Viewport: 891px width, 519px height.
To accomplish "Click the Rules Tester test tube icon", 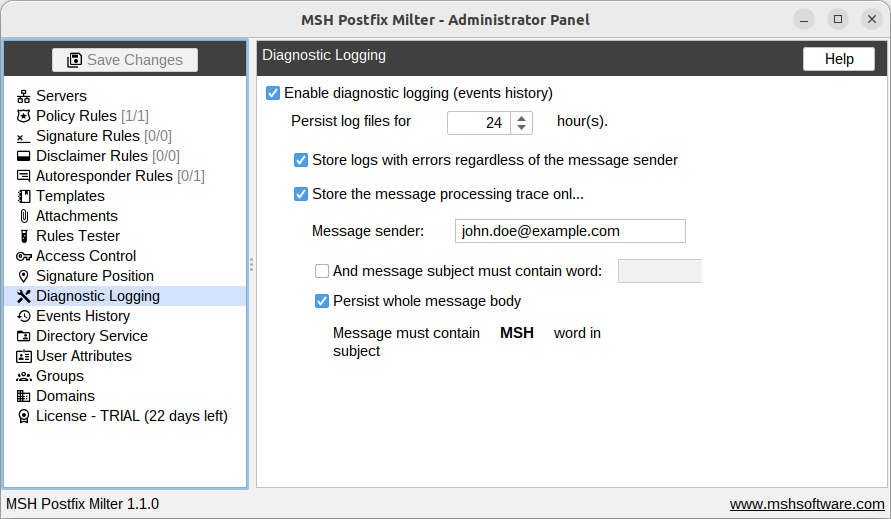I will tap(23, 236).
